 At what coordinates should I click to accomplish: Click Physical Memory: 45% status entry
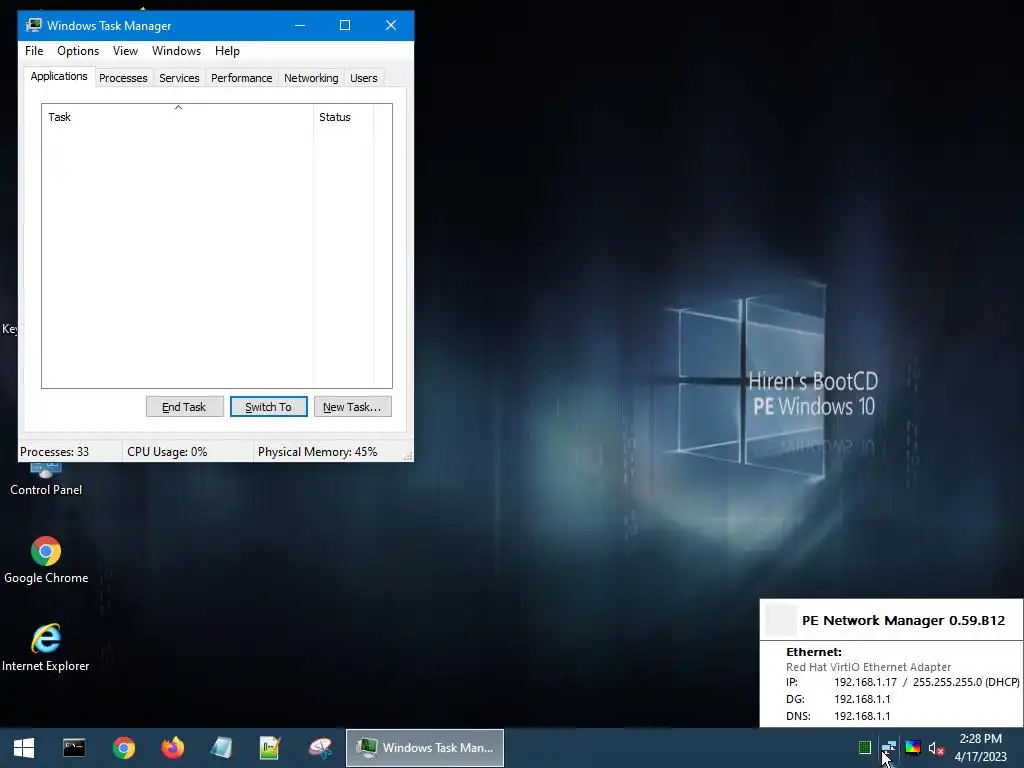[x=317, y=452]
